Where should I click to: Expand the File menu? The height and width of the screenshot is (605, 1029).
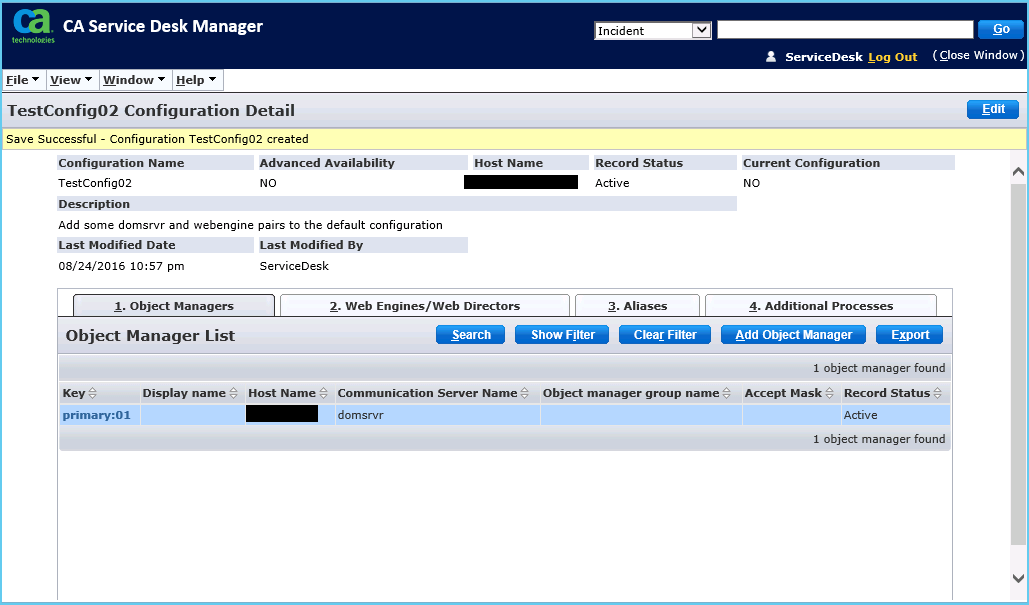coord(23,80)
